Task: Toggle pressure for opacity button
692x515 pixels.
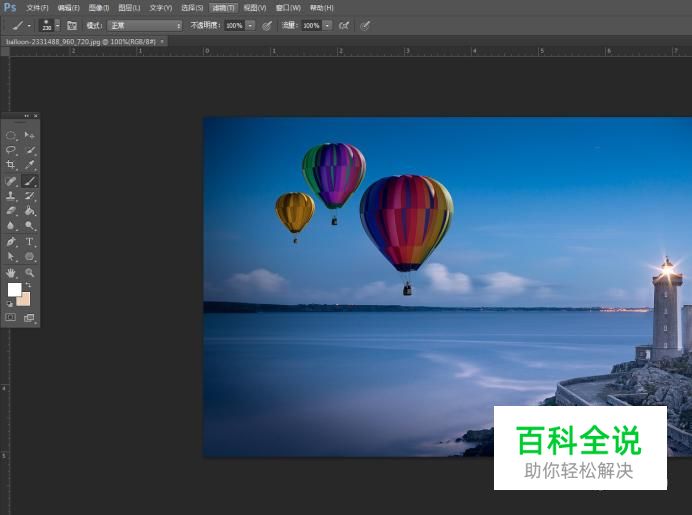Action: (x=267, y=25)
